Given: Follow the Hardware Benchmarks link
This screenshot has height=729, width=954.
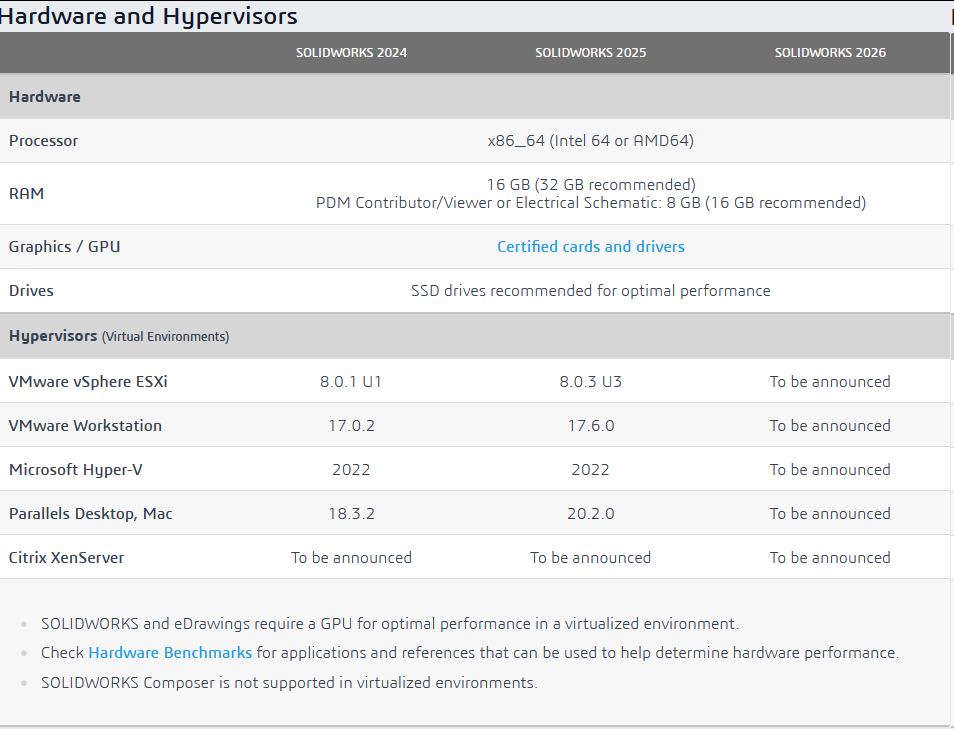Looking at the screenshot, I should 170,653.
